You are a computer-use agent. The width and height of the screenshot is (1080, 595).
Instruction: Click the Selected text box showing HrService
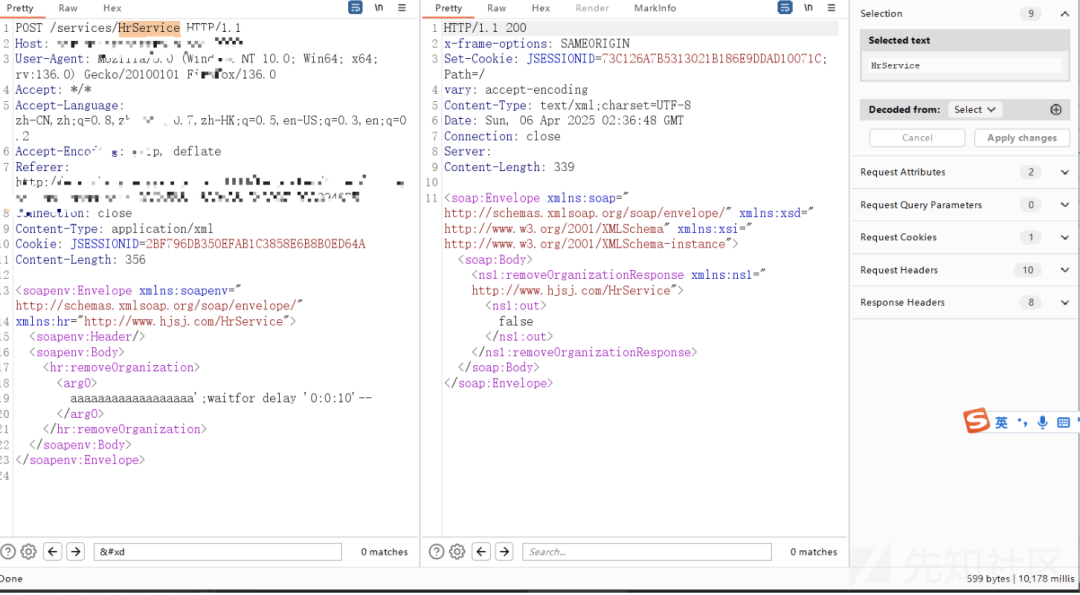coord(964,66)
